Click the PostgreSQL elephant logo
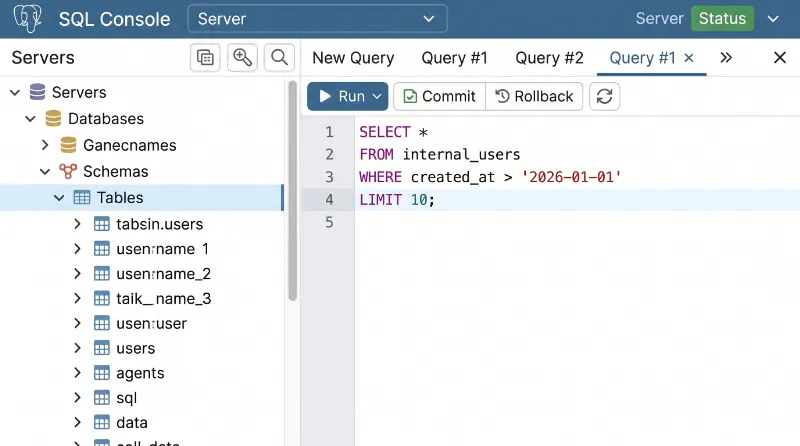This screenshot has height=446, width=800. pos(28,18)
